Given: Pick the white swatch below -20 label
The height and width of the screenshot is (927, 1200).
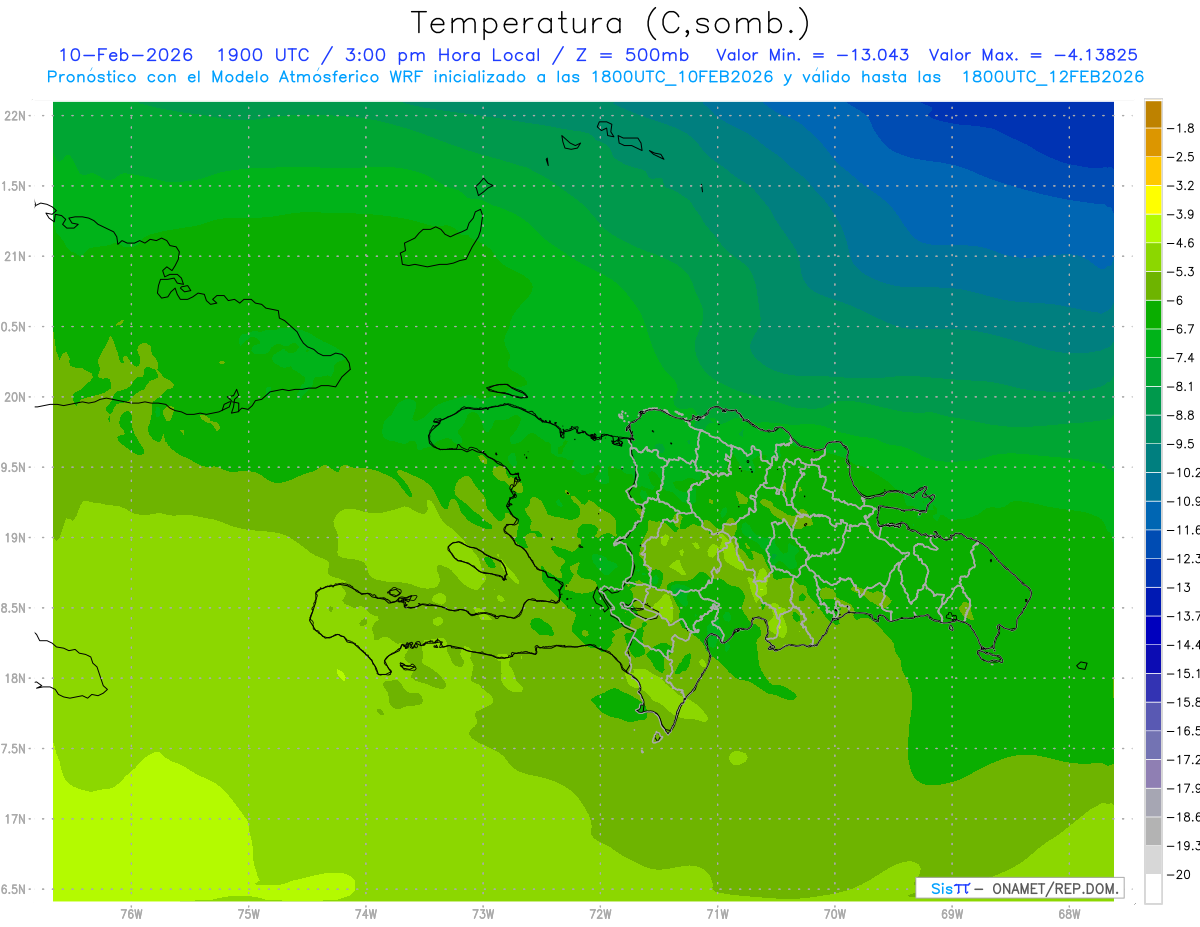Looking at the screenshot, I should point(1153,889).
